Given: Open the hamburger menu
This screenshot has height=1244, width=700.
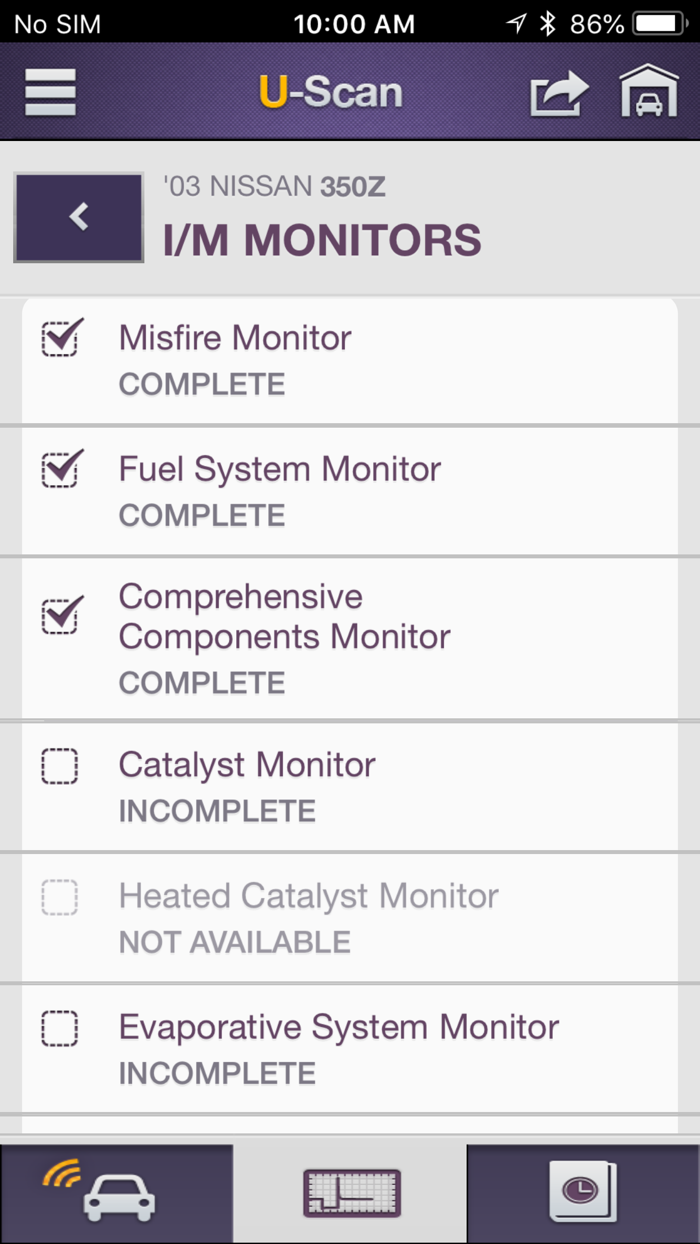Looking at the screenshot, I should coord(51,93).
